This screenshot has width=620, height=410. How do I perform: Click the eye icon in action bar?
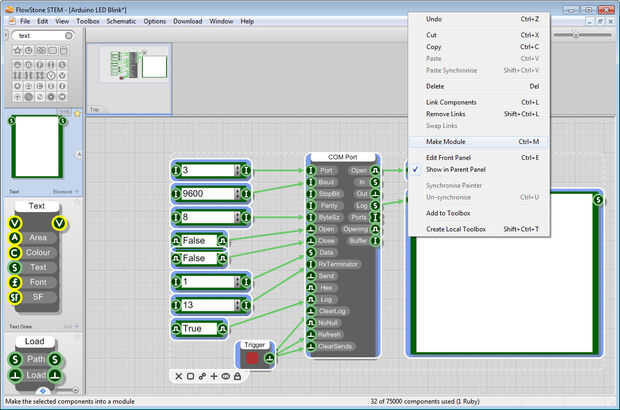tap(225, 376)
